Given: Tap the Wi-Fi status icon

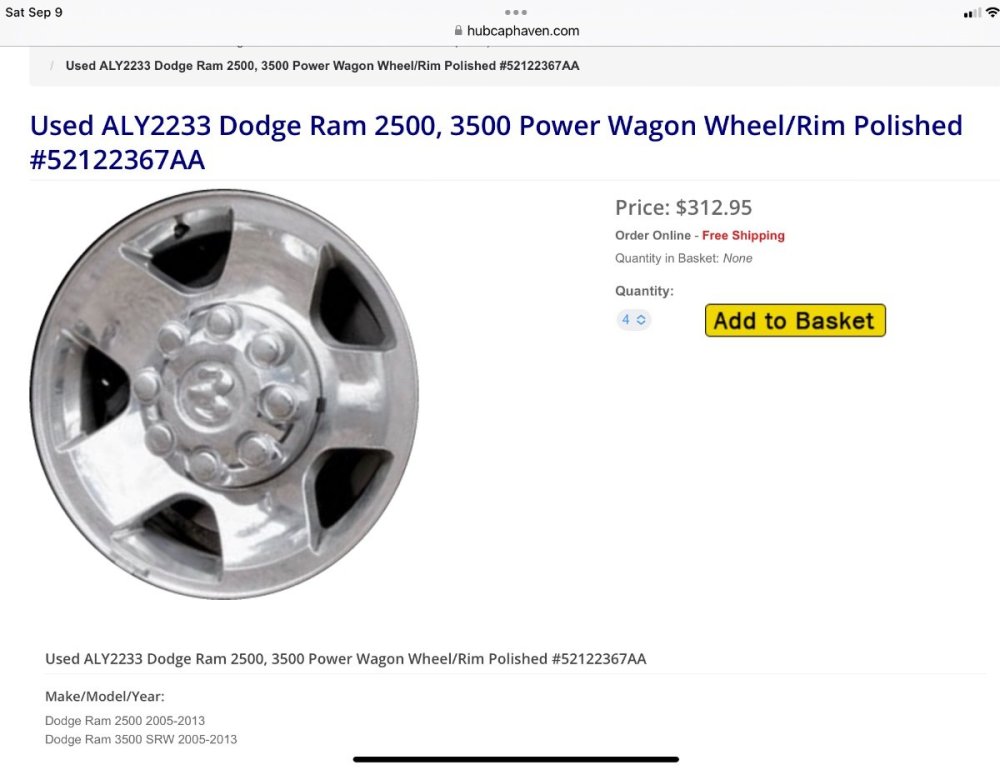Looking at the screenshot, I should 992,12.
